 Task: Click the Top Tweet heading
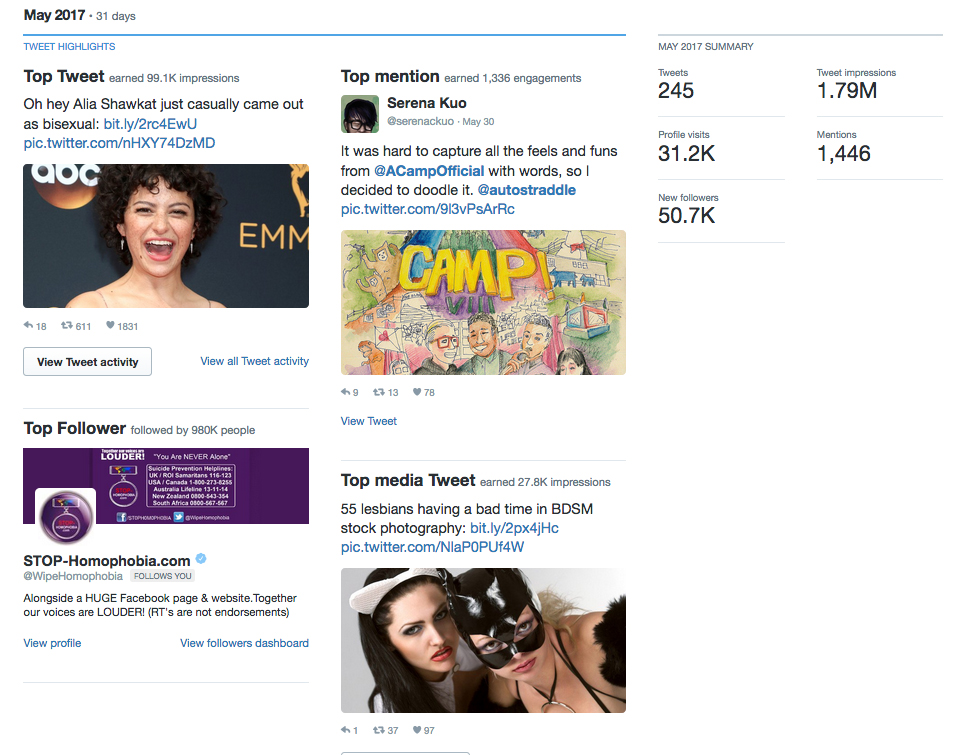pyautogui.click(x=64, y=77)
